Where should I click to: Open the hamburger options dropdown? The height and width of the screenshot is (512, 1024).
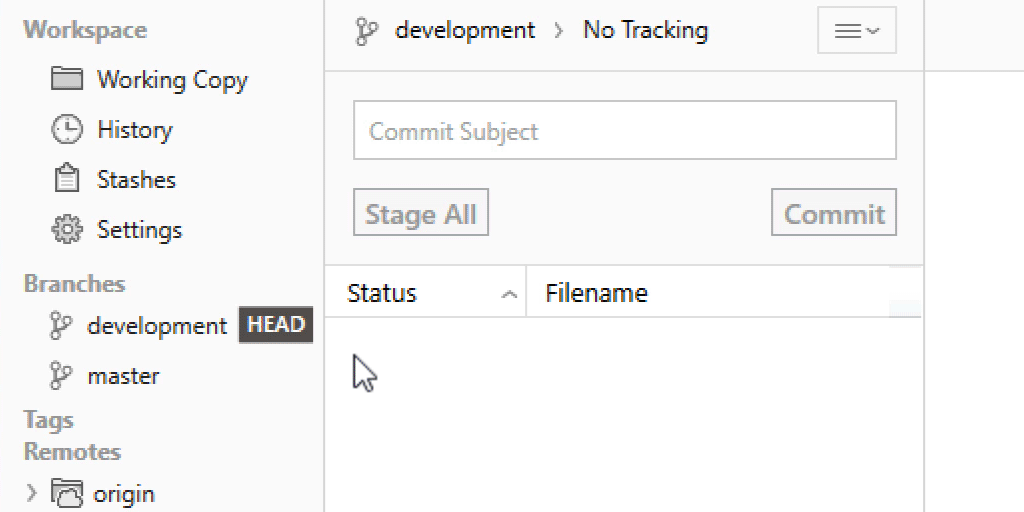coord(856,30)
